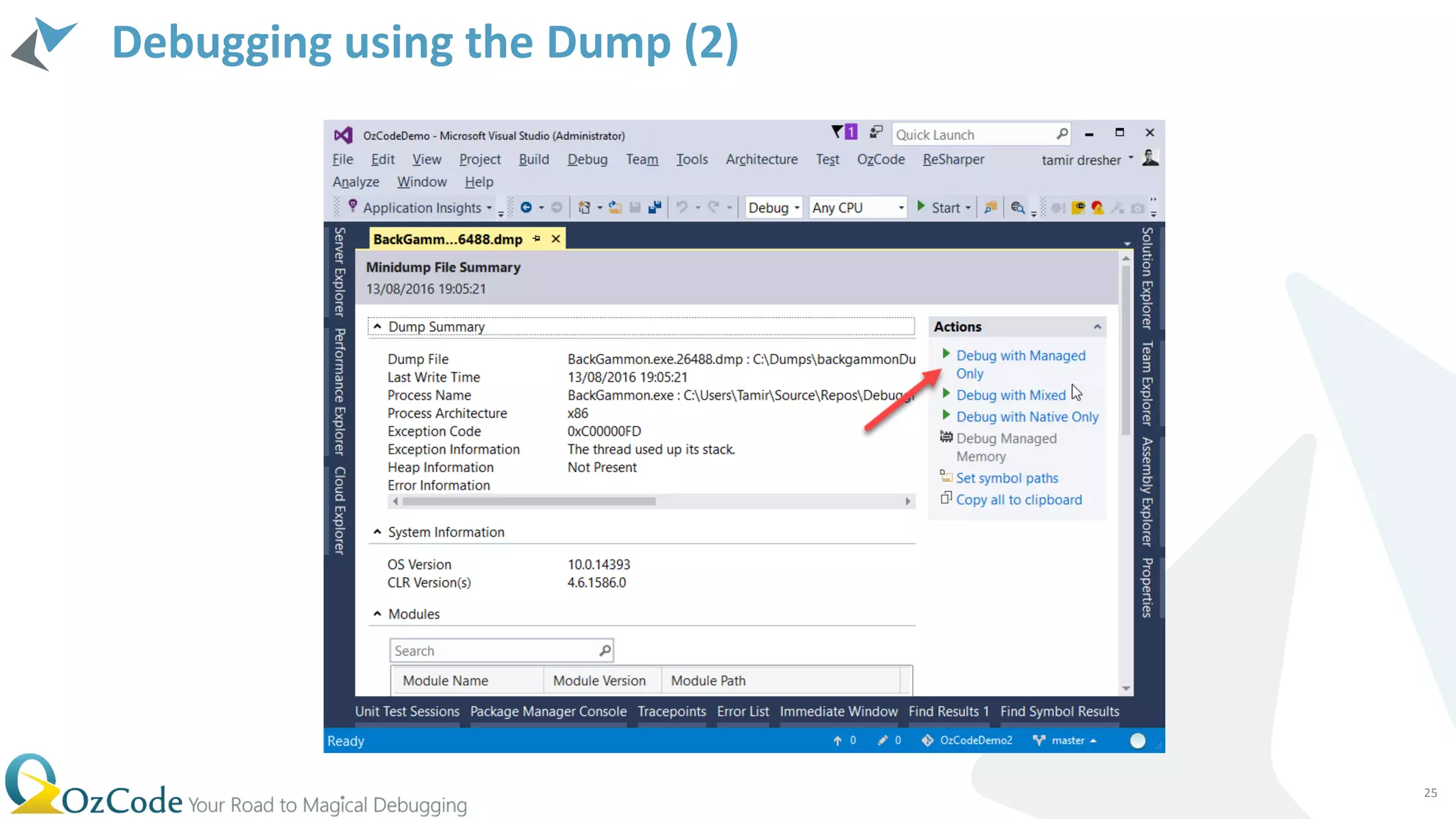This screenshot has height=819, width=1456.
Task: Open the ReSharper menu
Action: (x=953, y=159)
